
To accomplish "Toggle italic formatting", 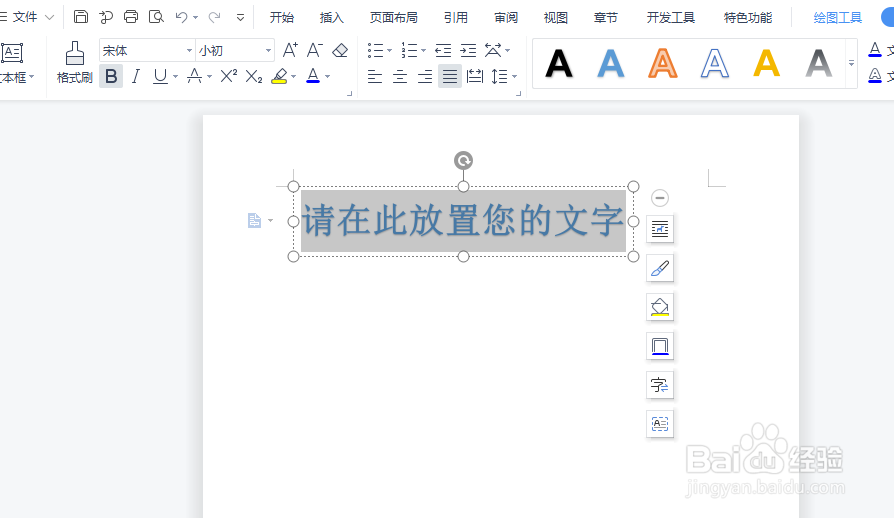I will pos(136,76).
